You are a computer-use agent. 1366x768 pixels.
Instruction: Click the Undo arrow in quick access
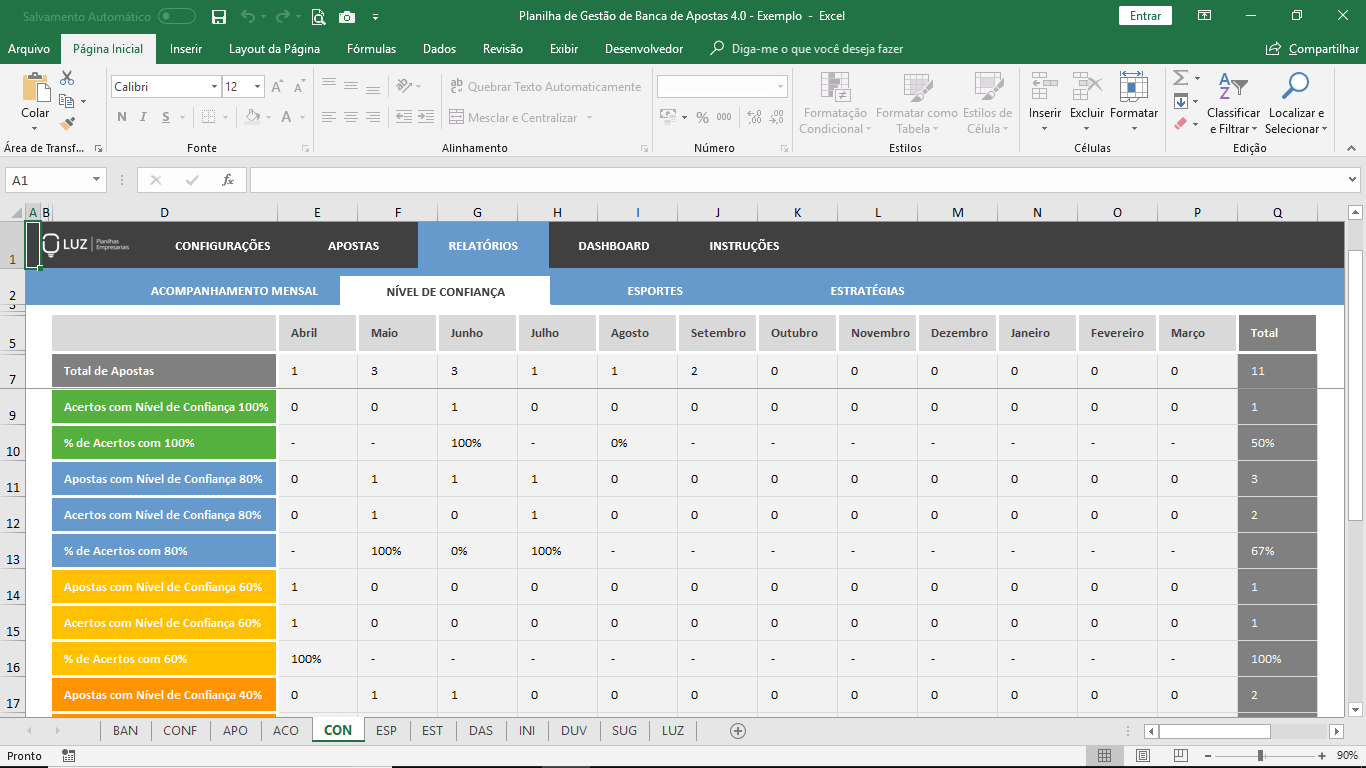247,16
